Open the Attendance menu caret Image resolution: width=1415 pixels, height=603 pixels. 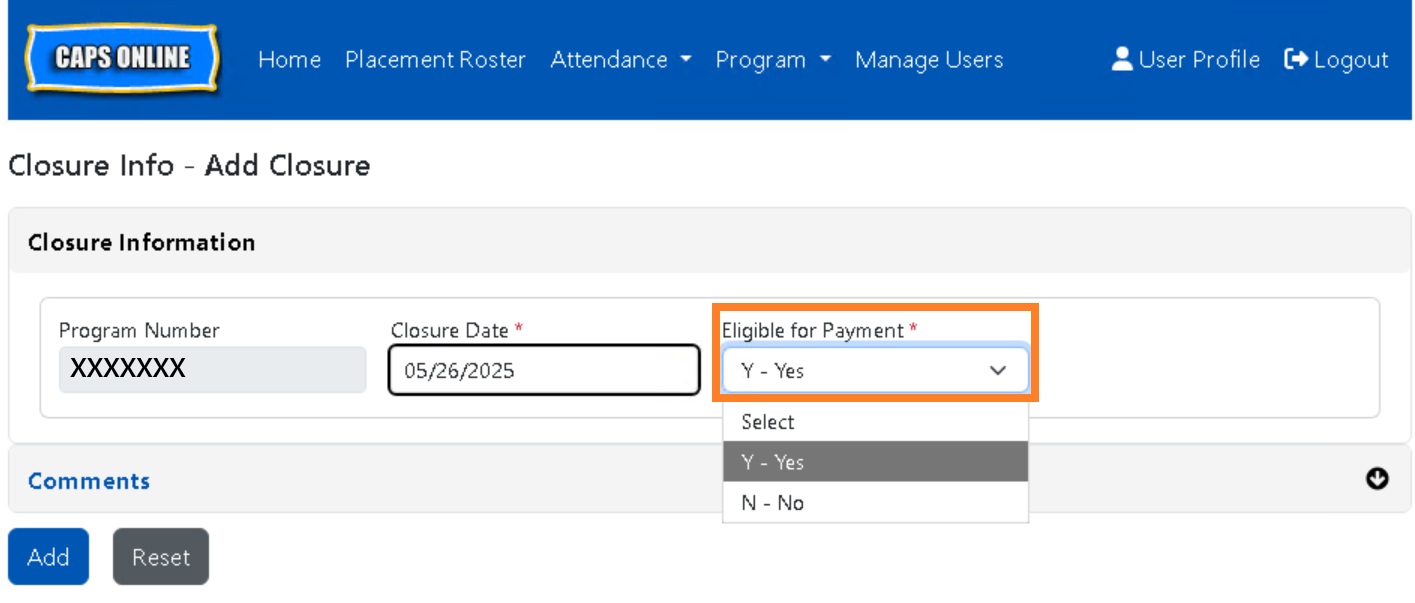(x=685, y=60)
